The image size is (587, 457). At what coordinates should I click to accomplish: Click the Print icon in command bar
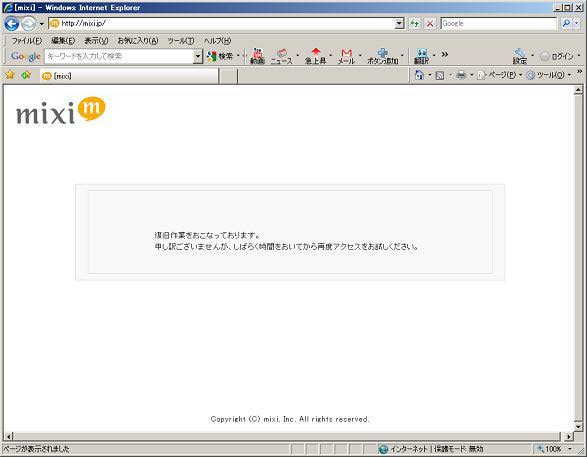point(461,75)
